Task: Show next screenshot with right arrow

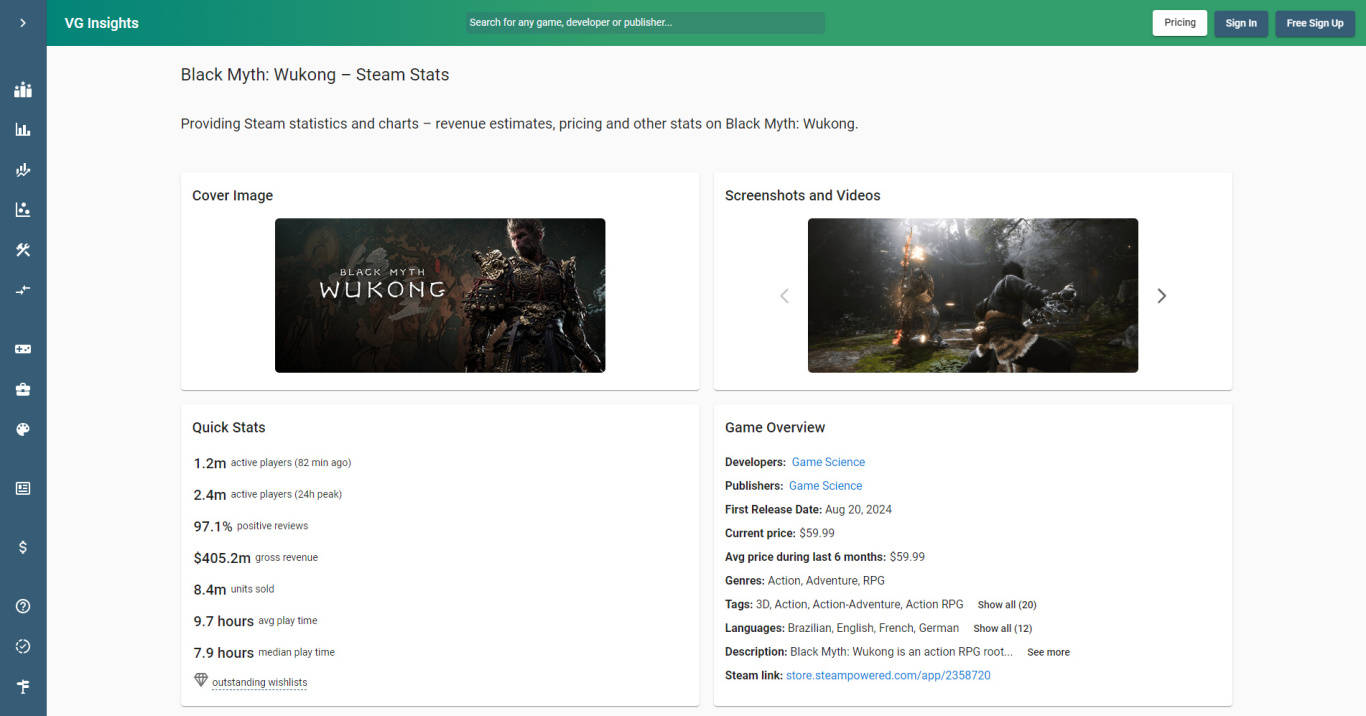Action: pos(1161,296)
